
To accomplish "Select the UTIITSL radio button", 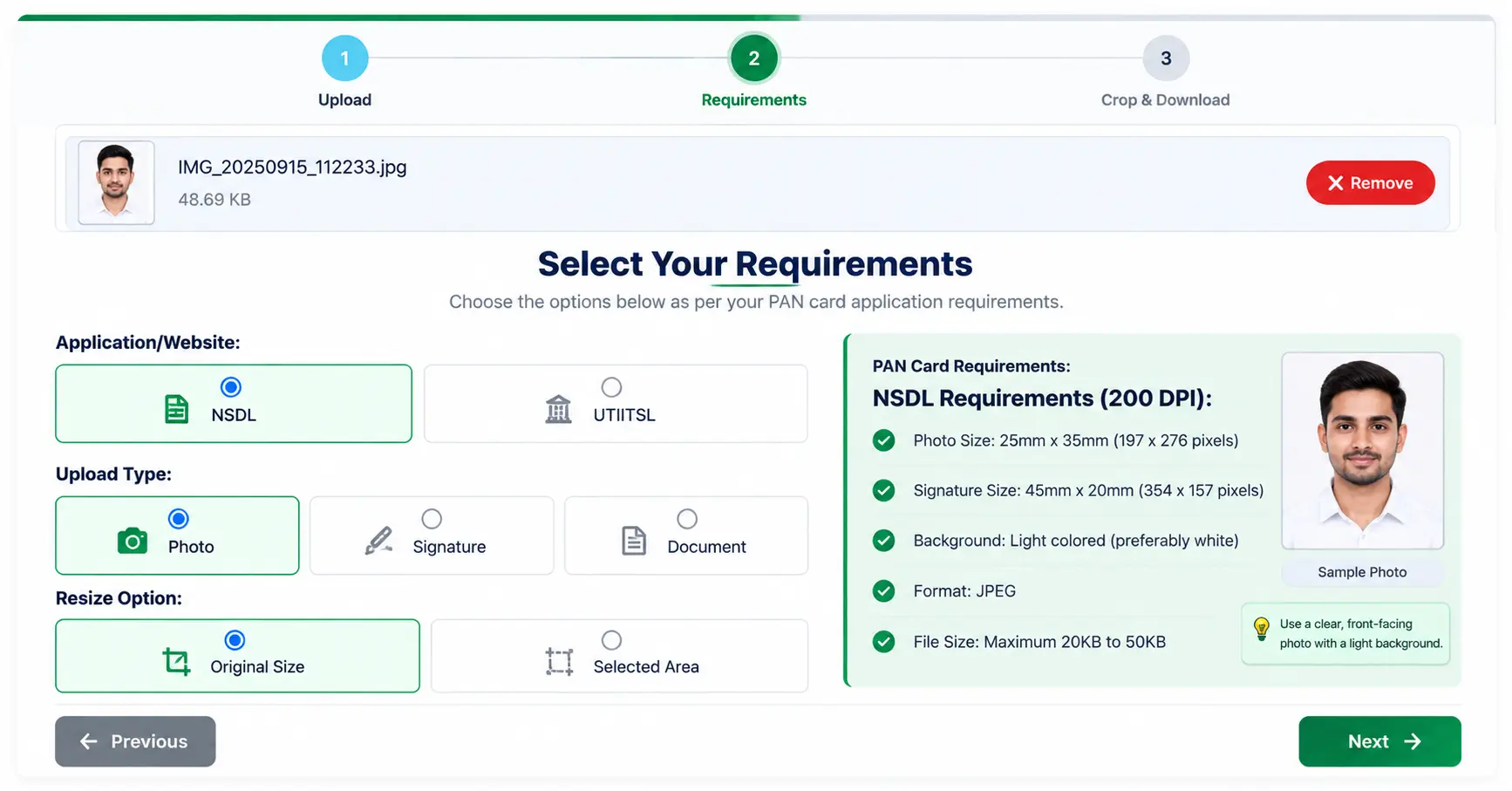I will click(x=611, y=387).
